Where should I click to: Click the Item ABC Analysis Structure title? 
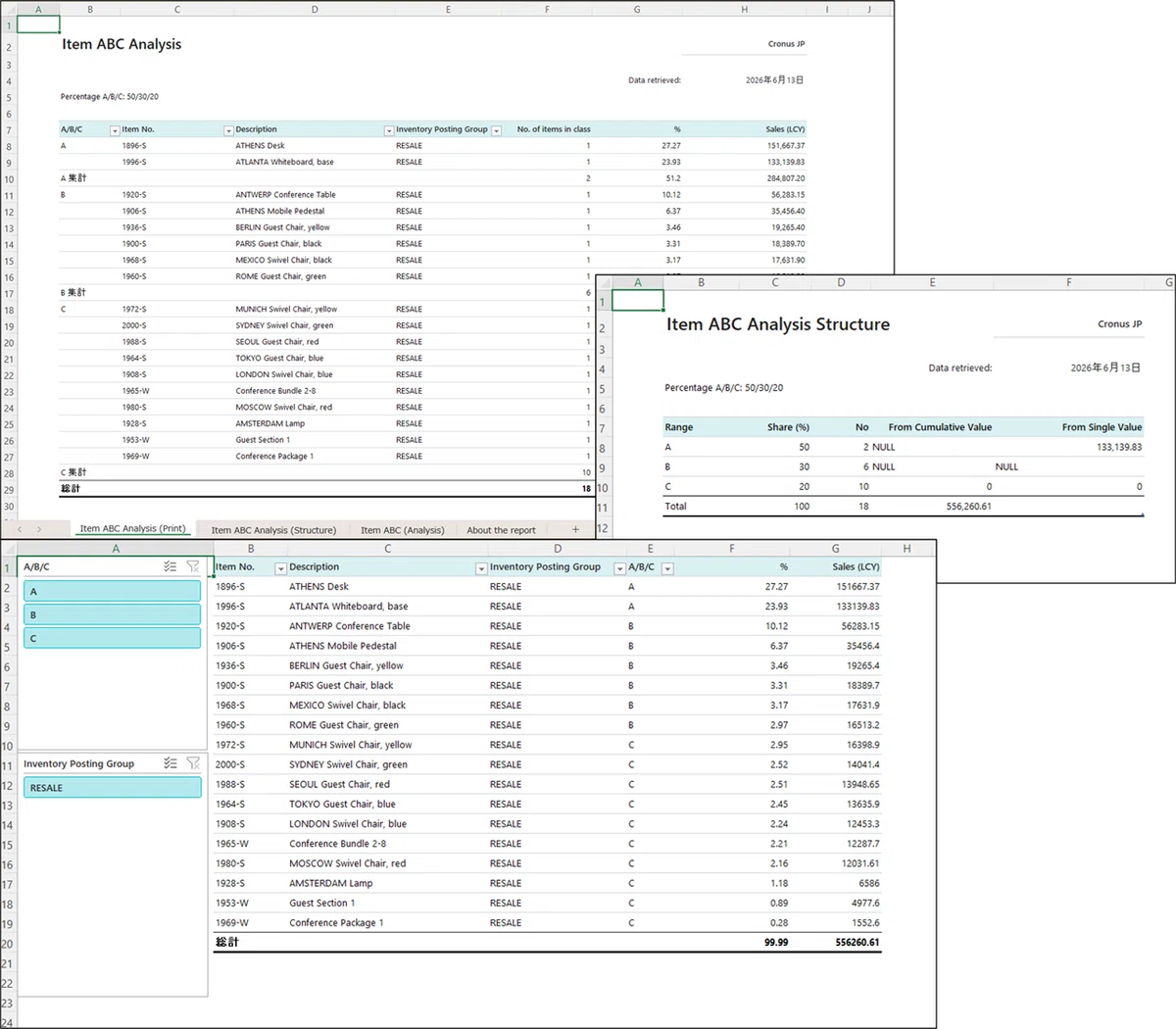pos(778,324)
